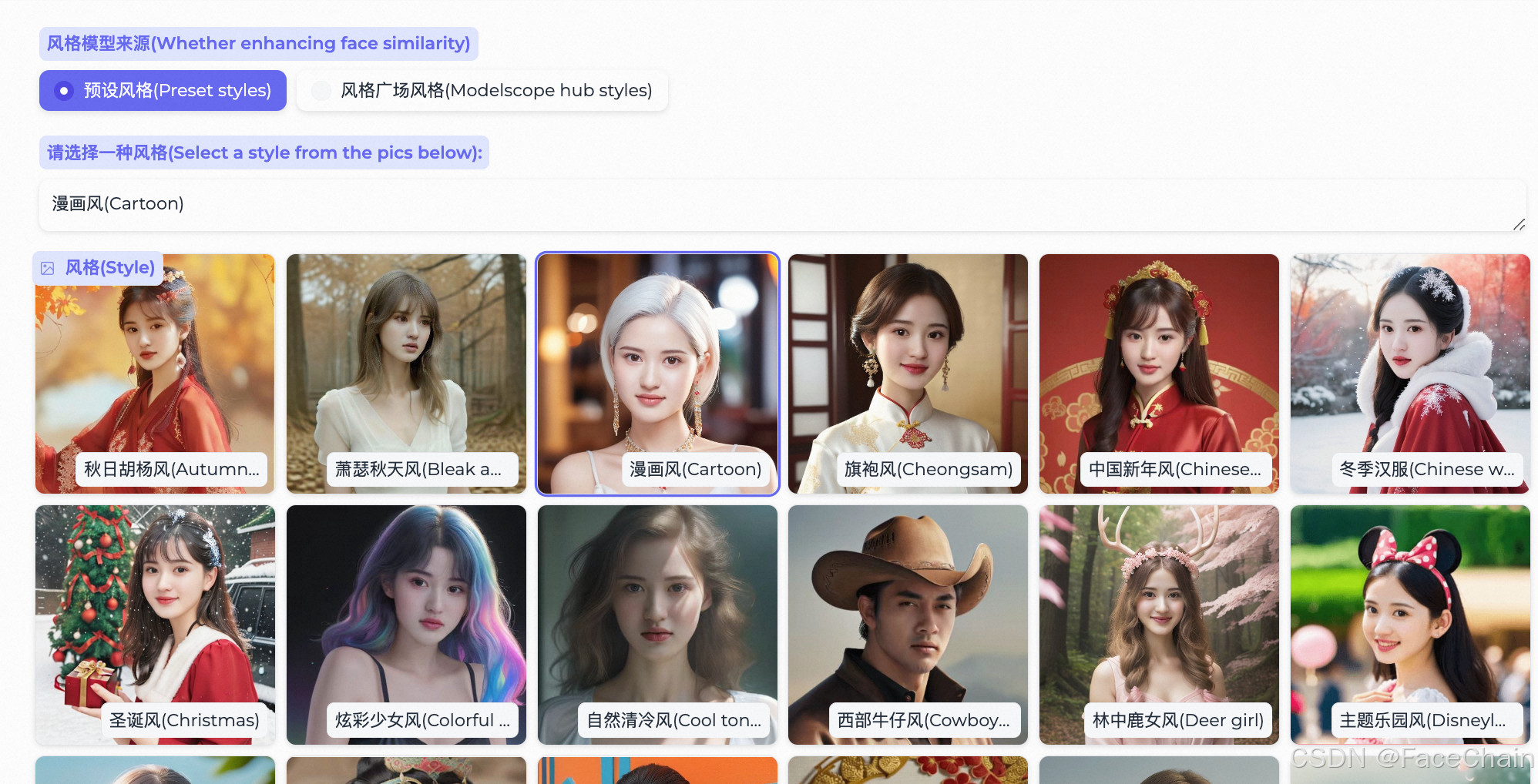Click the 'Select a style from the pics below' label
The width and height of the screenshot is (1538, 784).
(264, 152)
